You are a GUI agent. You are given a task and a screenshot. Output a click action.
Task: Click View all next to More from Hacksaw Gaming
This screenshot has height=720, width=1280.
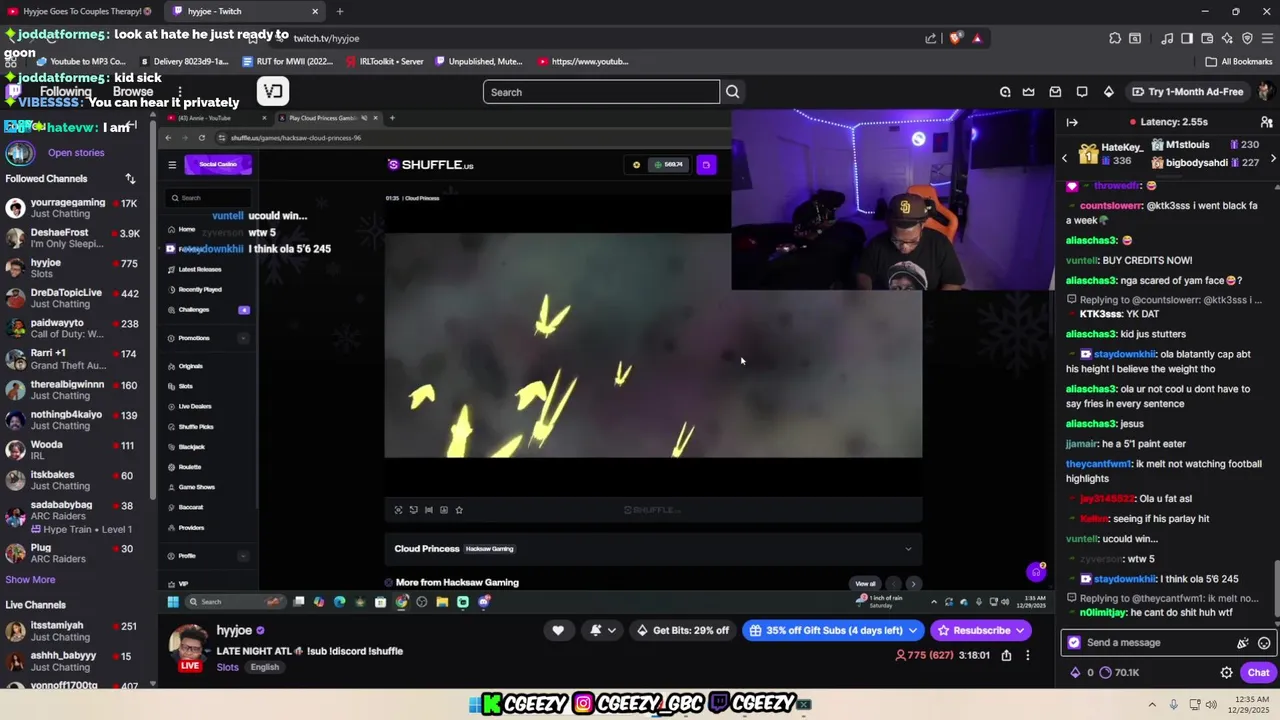coord(865,583)
